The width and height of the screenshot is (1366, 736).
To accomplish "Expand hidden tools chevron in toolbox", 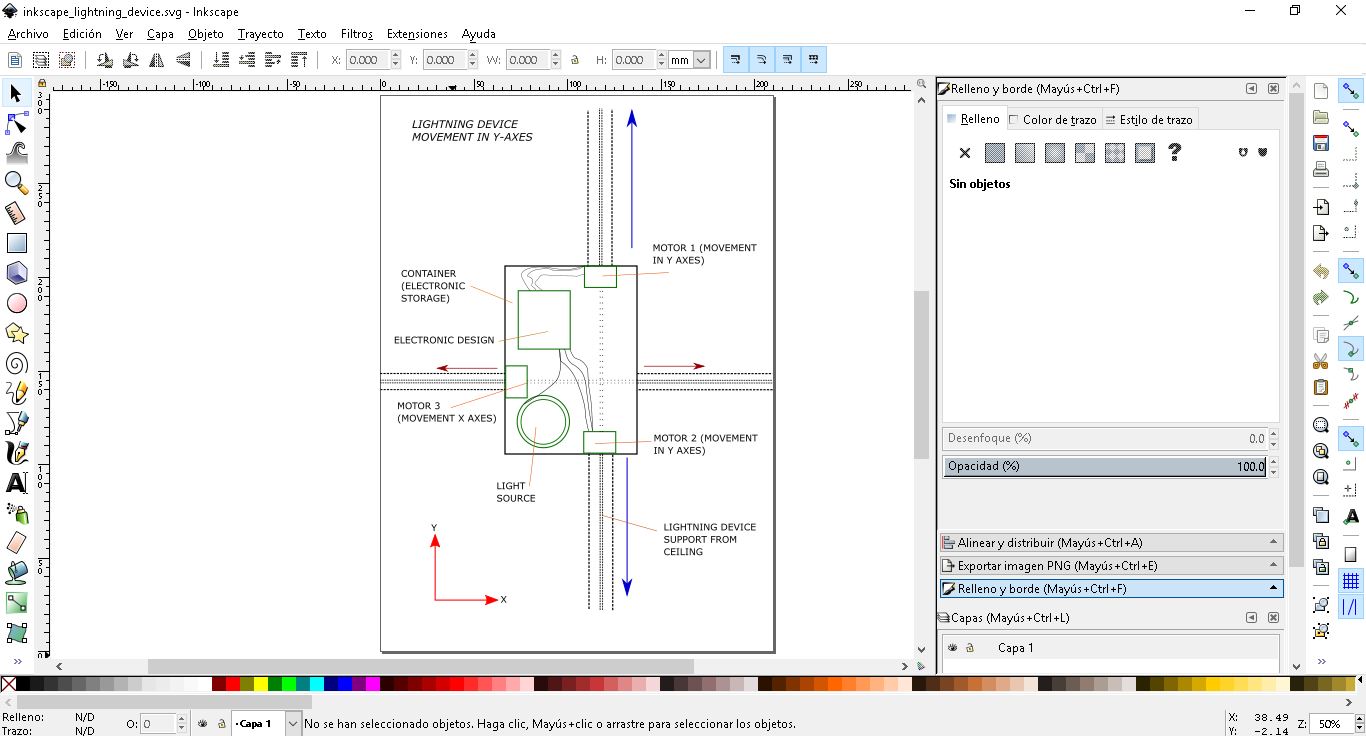I will coord(16,661).
